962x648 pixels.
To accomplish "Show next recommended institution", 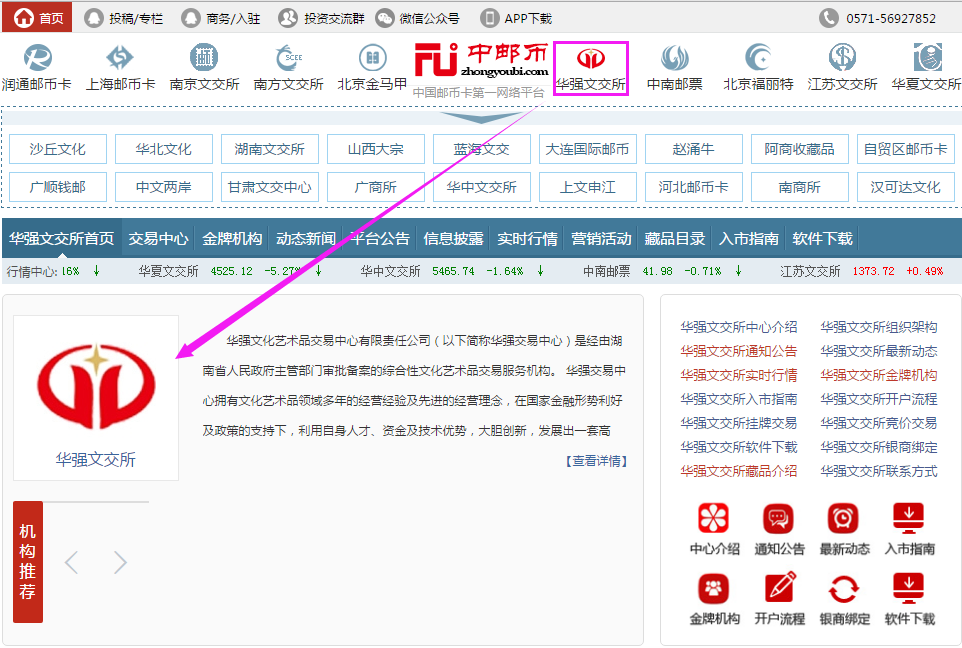I will point(120,562).
